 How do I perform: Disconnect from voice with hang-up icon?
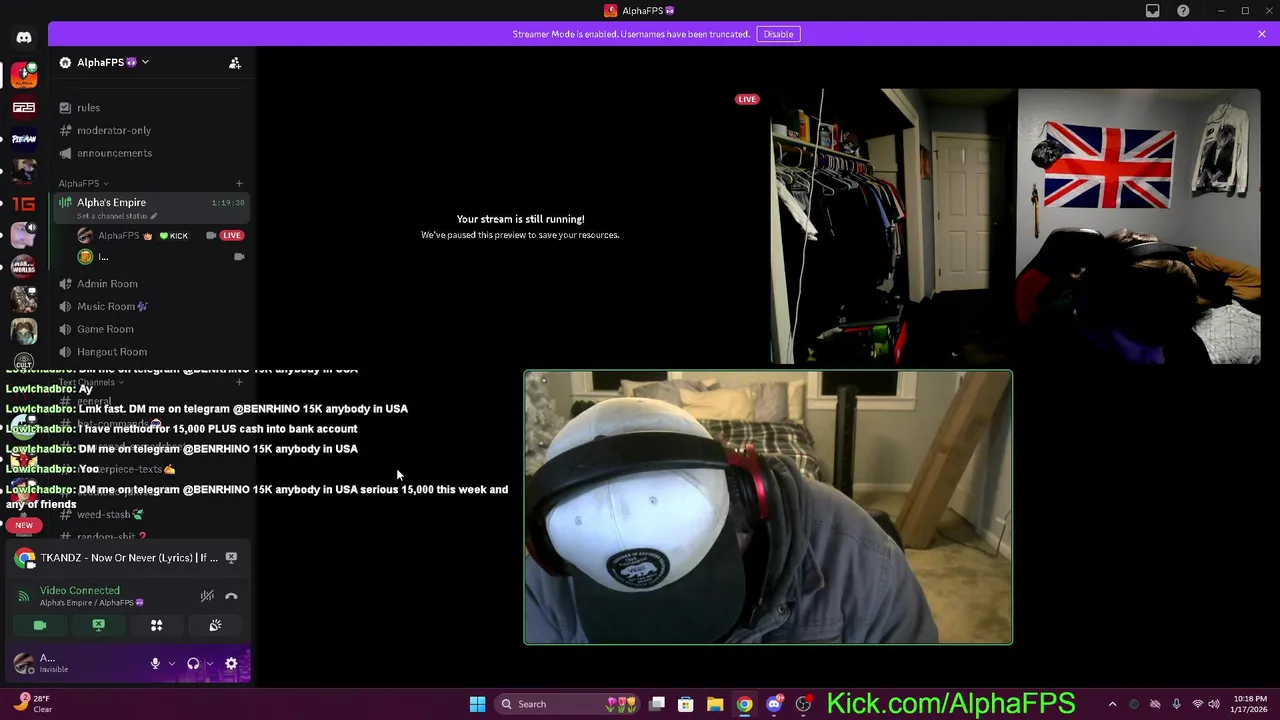[231, 596]
